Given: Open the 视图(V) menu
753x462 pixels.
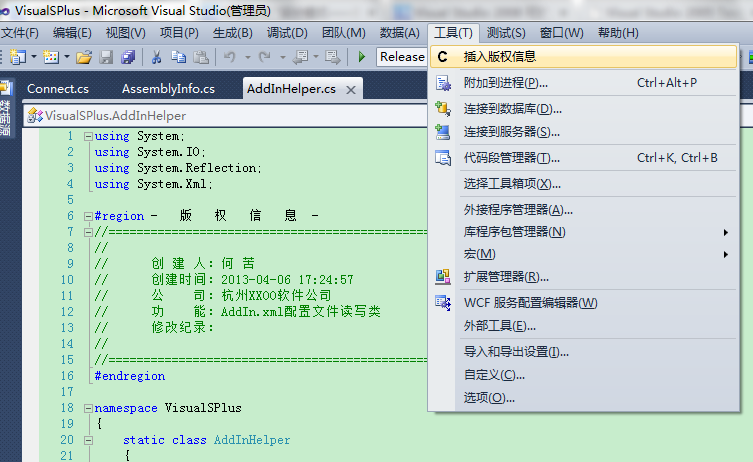Looking at the screenshot, I should [125, 33].
